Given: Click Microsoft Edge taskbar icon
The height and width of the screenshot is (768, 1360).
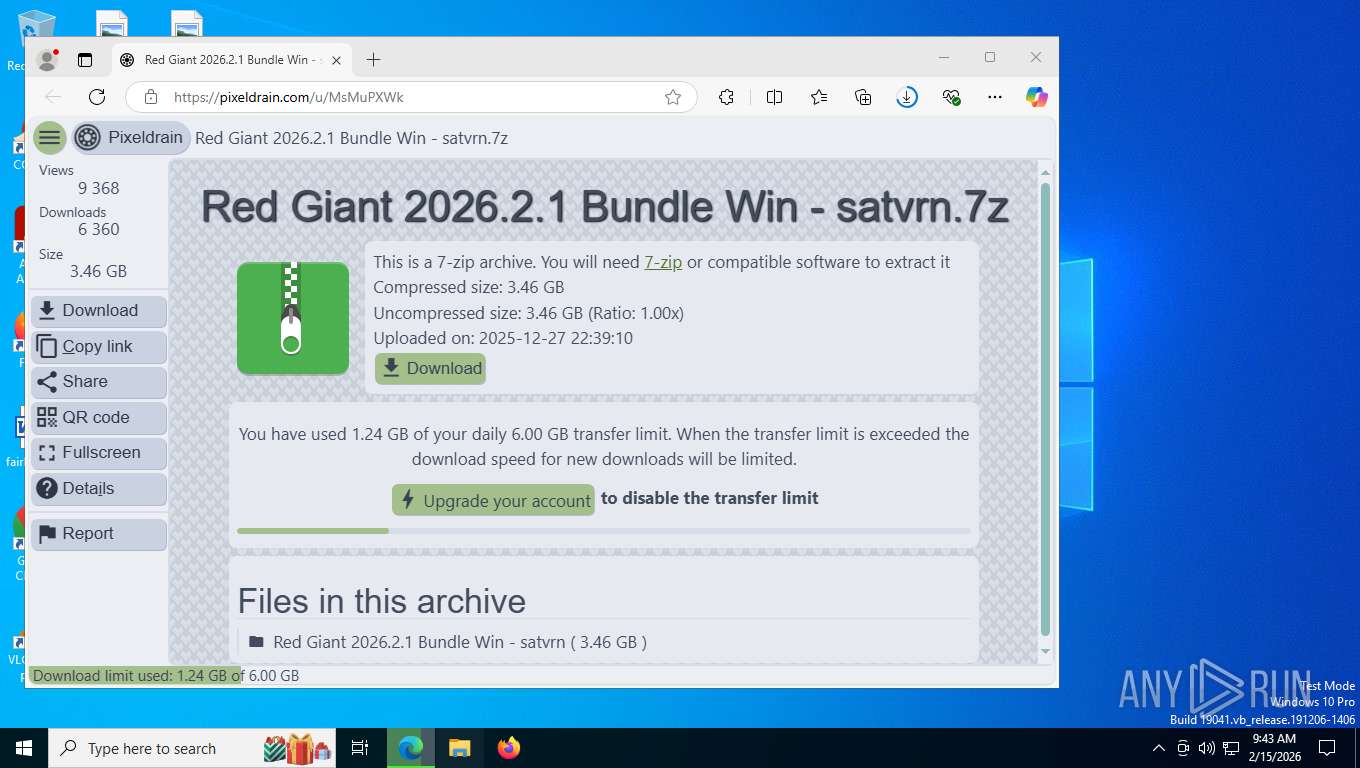Looking at the screenshot, I should click(411, 748).
